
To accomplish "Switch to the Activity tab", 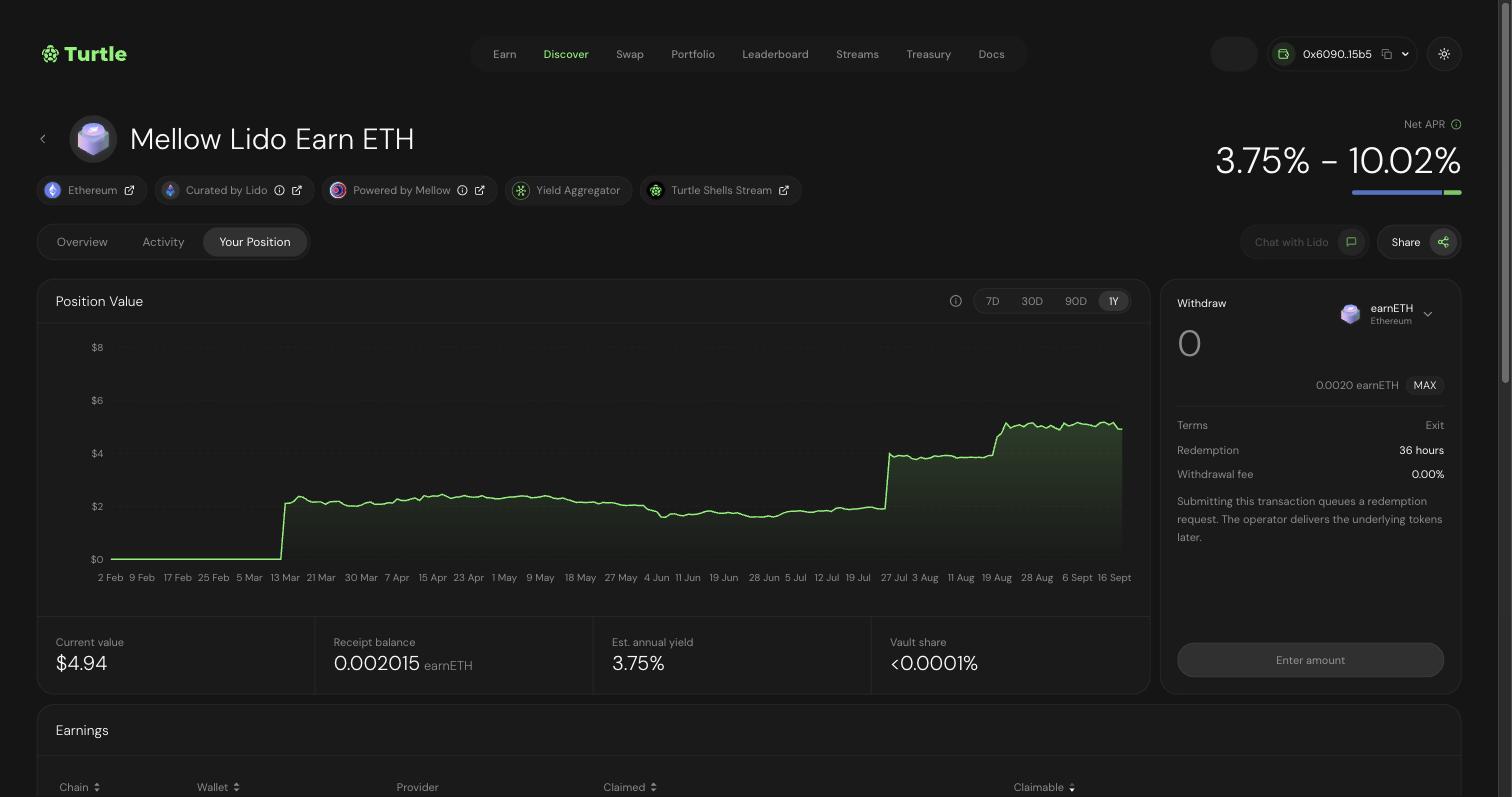I will 163,242.
